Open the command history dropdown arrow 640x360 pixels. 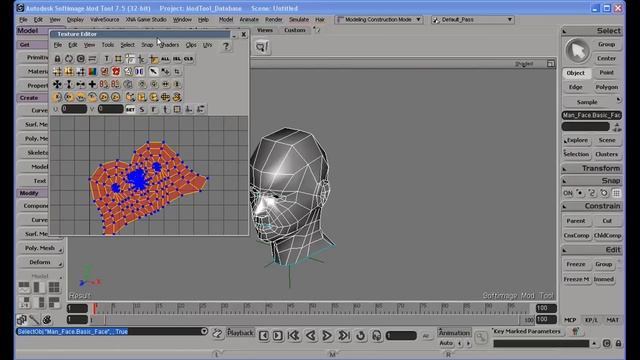point(204,331)
